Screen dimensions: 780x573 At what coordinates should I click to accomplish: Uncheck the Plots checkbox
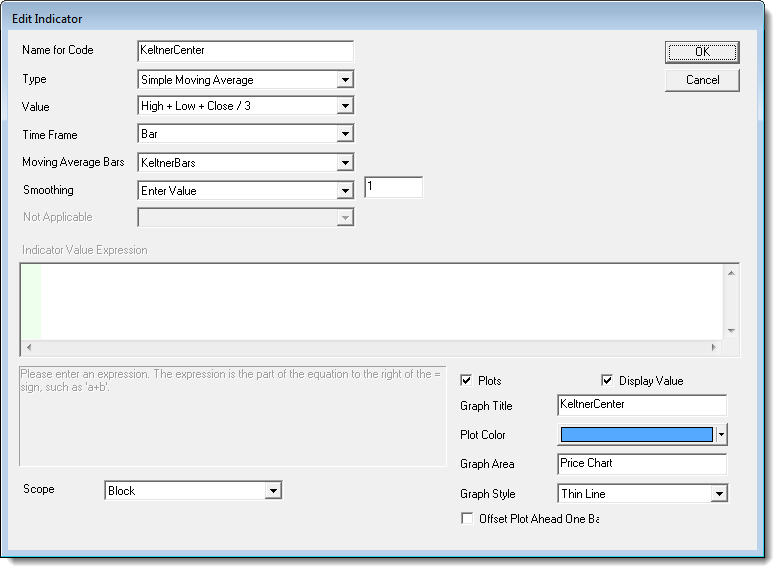point(466,381)
